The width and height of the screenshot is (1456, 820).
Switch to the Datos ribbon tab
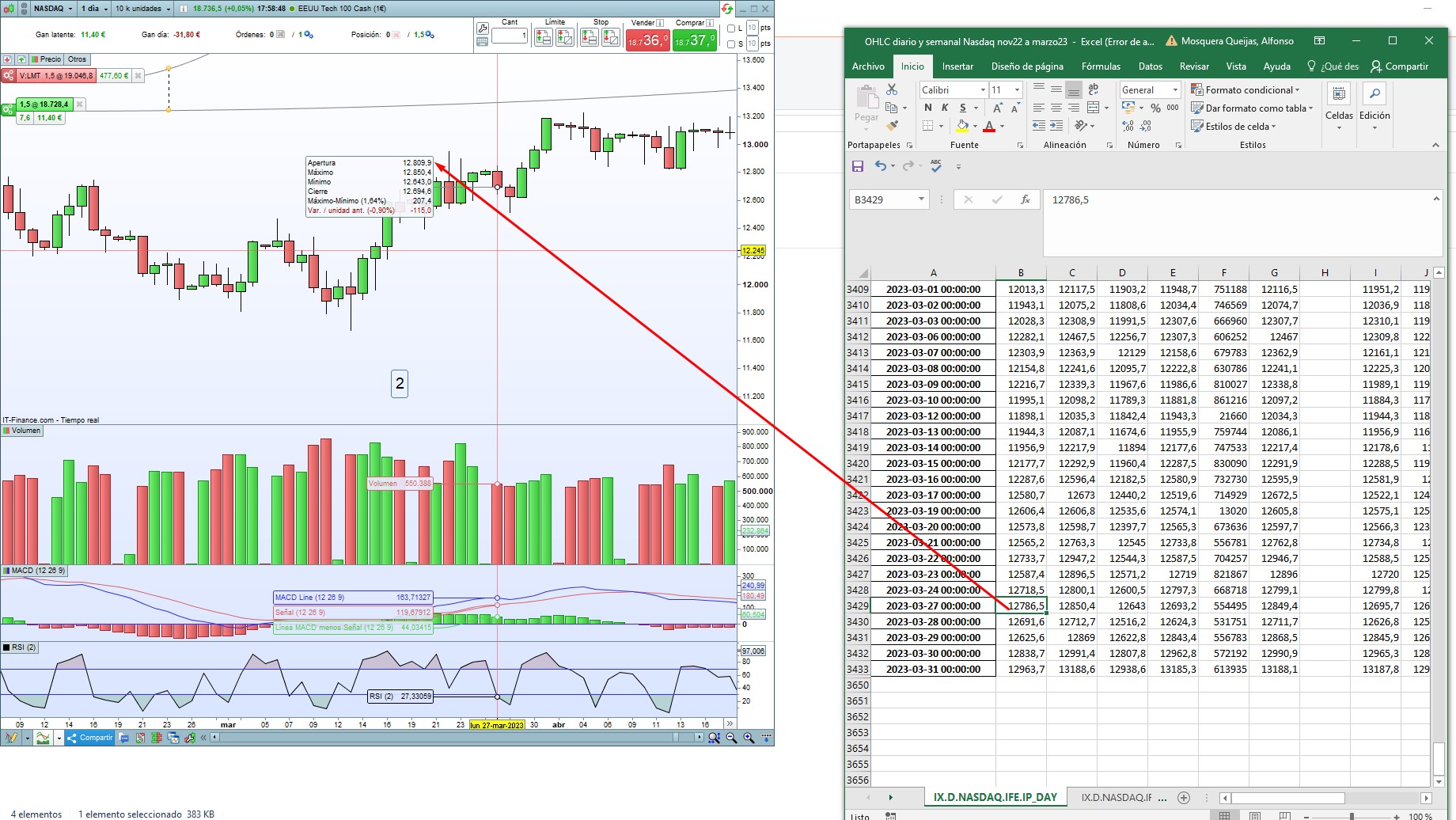pyautogui.click(x=1151, y=66)
